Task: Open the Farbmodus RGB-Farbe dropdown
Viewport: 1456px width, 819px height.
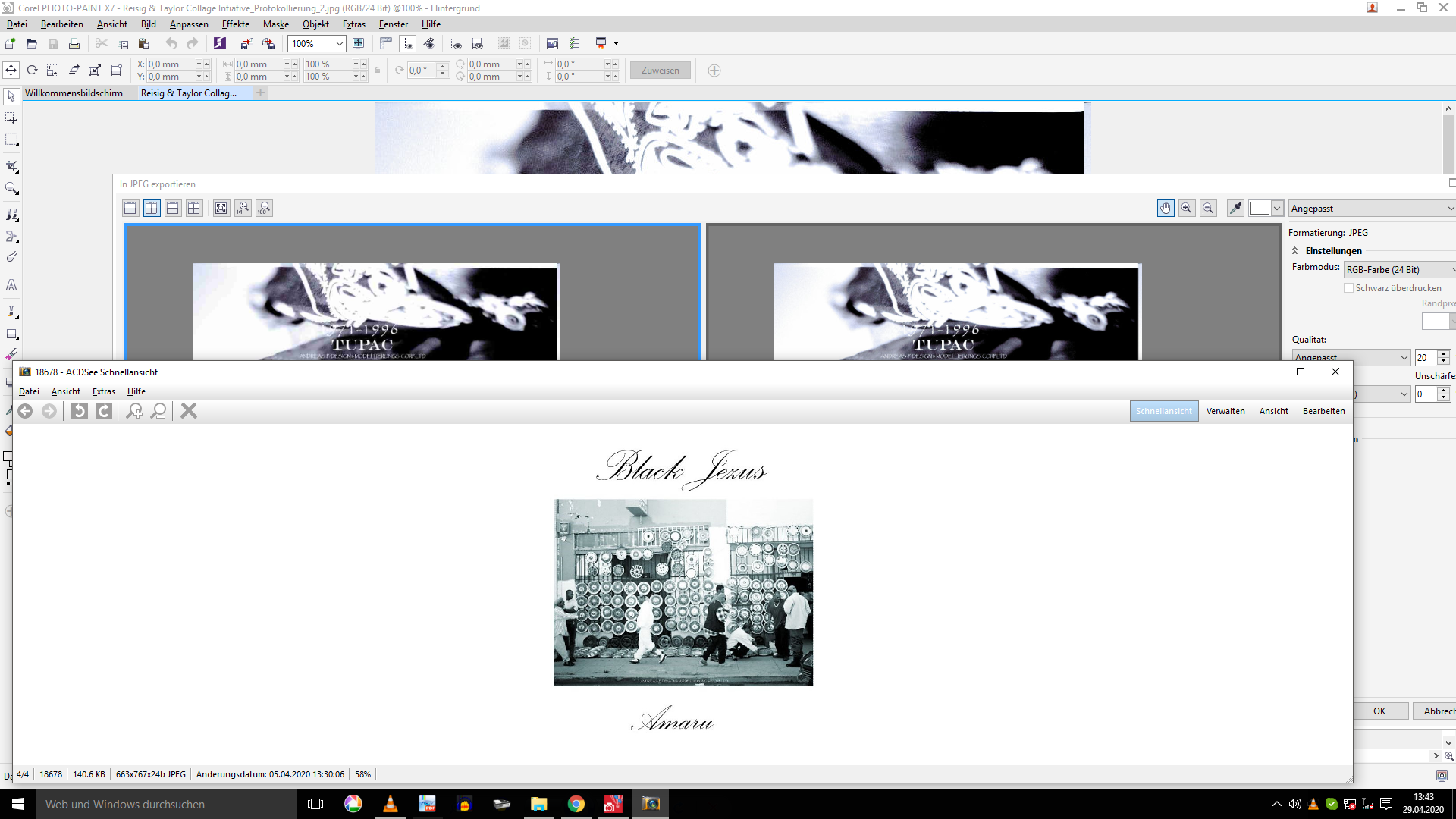Action: pyautogui.click(x=1400, y=269)
